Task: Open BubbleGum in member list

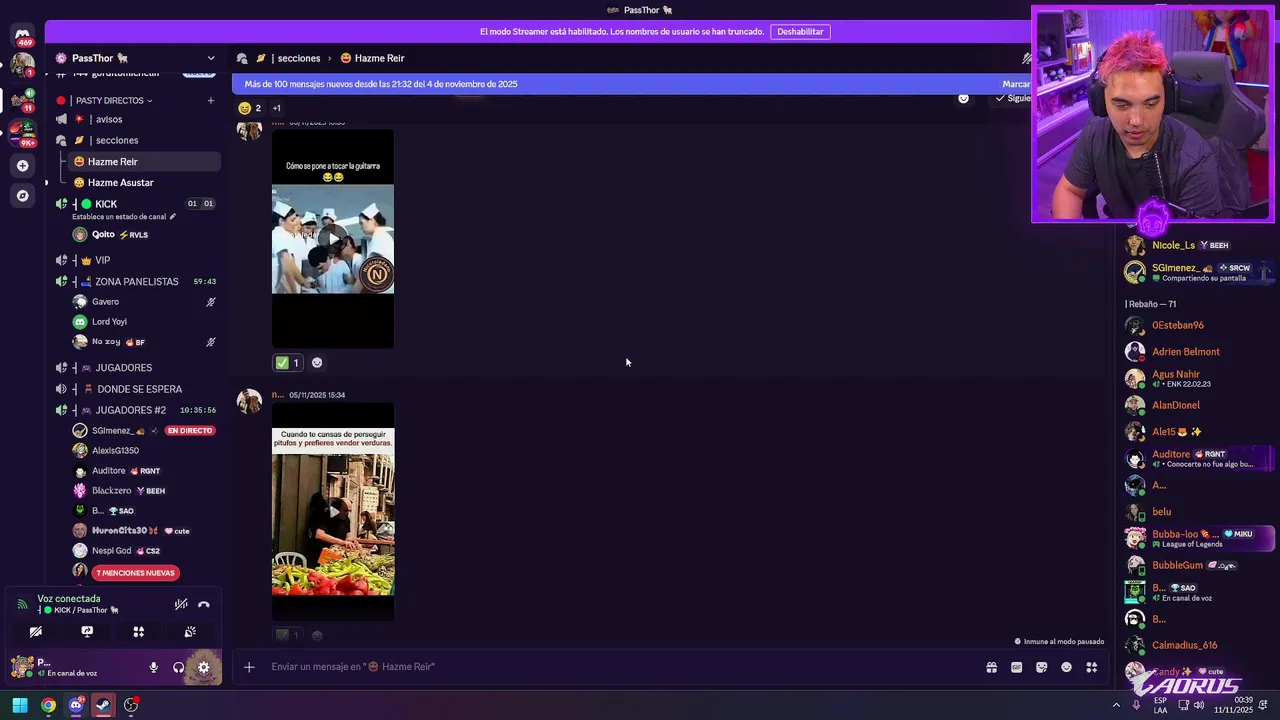Action: (1177, 565)
